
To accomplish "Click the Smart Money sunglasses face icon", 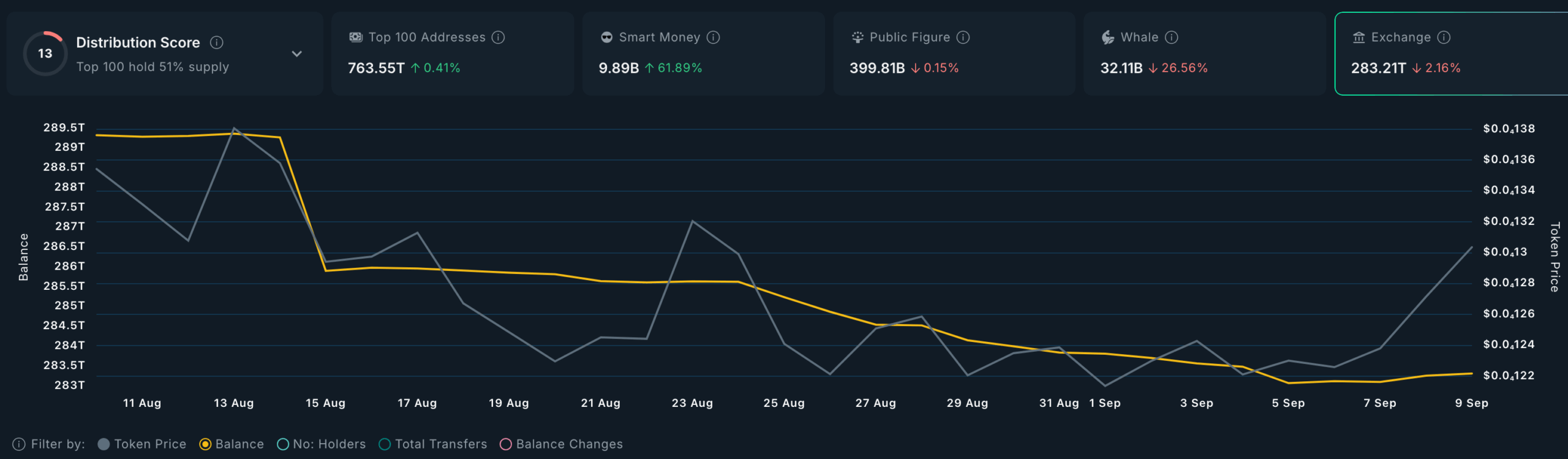I will point(606,37).
